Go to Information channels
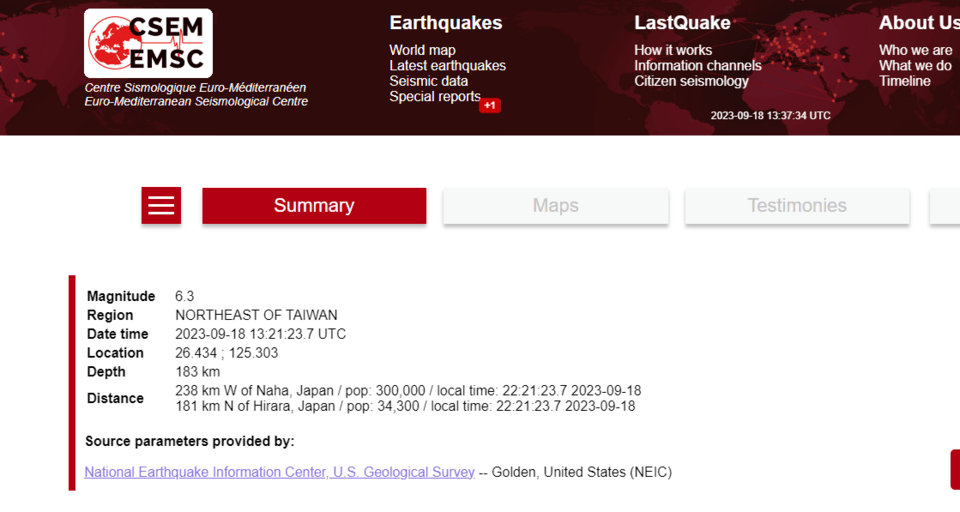The width and height of the screenshot is (960, 512). [x=698, y=66]
